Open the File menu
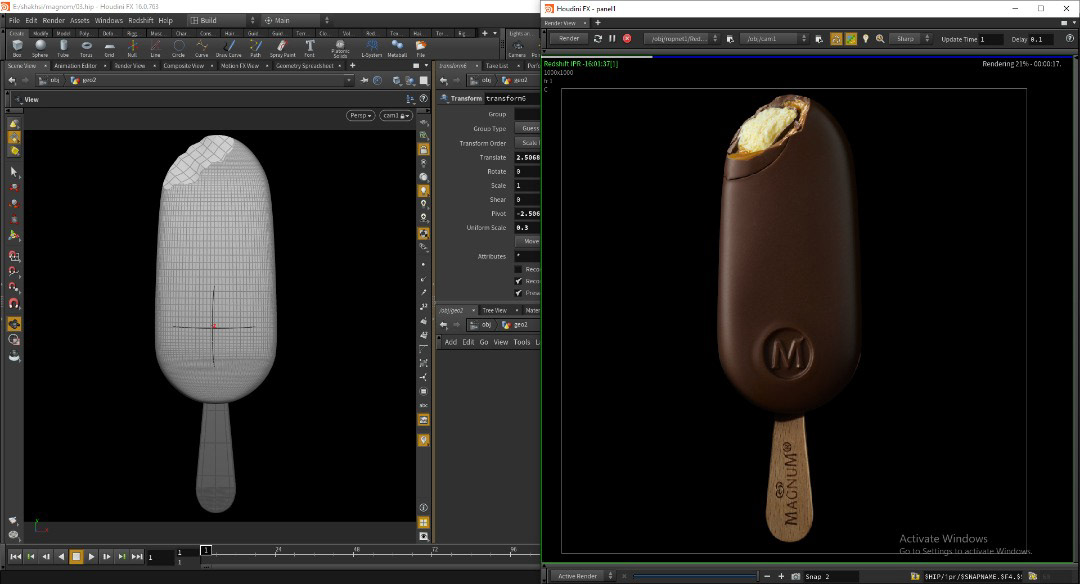The width and height of the screenshot is (1080, 584). click(14, 21)
